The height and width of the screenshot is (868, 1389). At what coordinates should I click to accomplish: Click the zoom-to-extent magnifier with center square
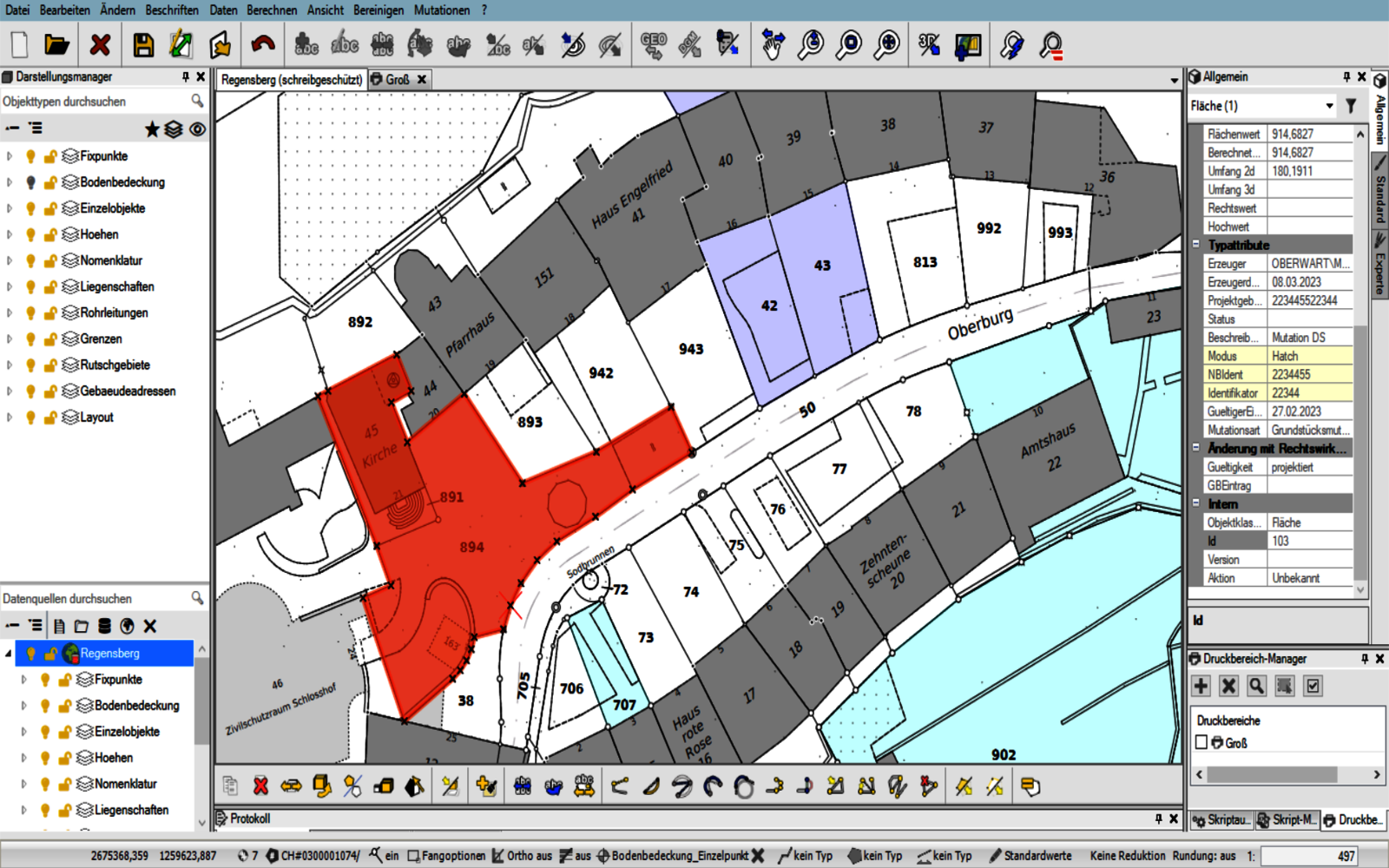click(849, 44)
